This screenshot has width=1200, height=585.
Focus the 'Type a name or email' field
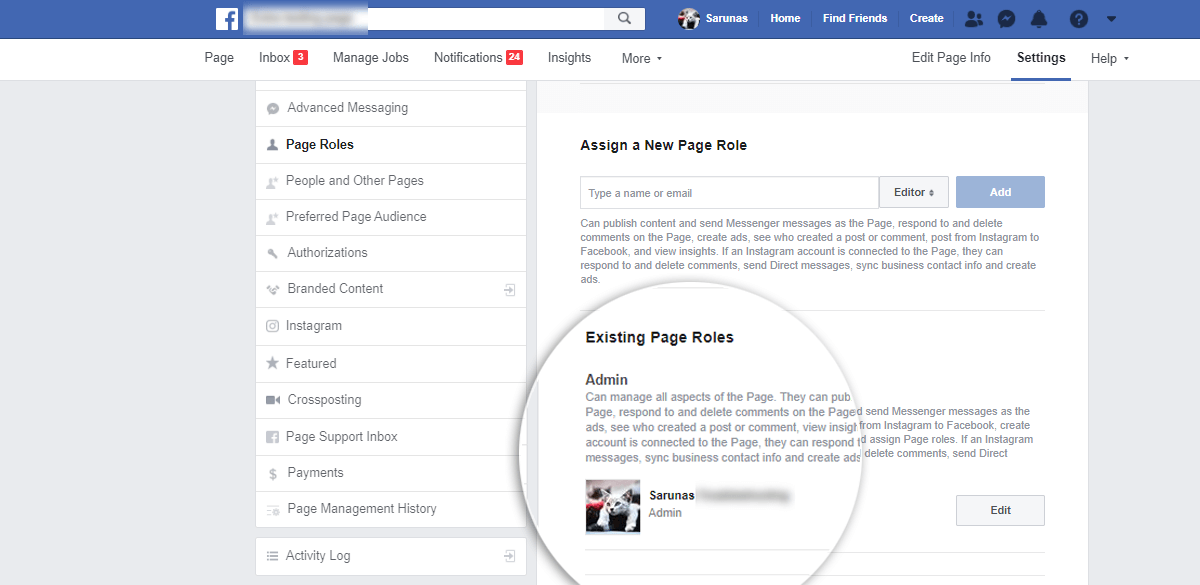[729, 193]
